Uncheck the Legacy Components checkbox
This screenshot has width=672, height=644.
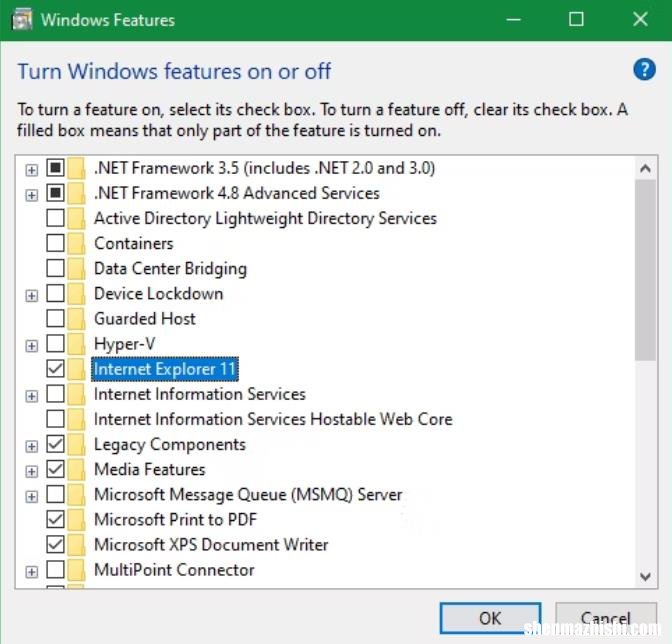pos(55,444)
